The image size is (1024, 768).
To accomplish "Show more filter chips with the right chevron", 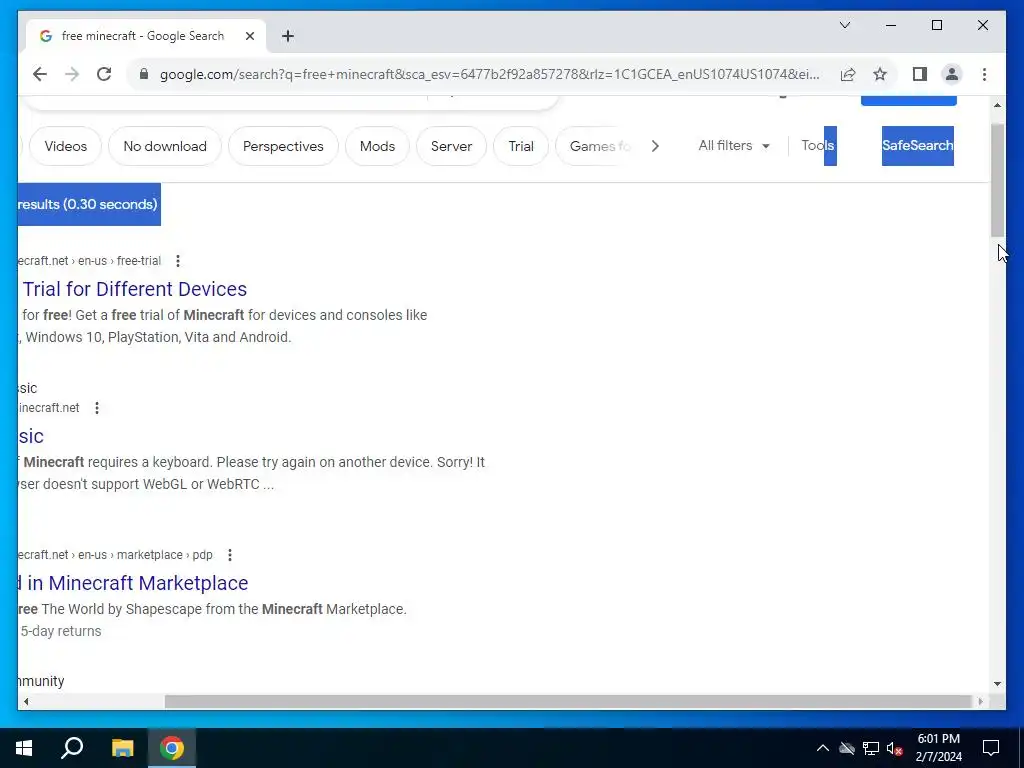I will pos(655,146).
